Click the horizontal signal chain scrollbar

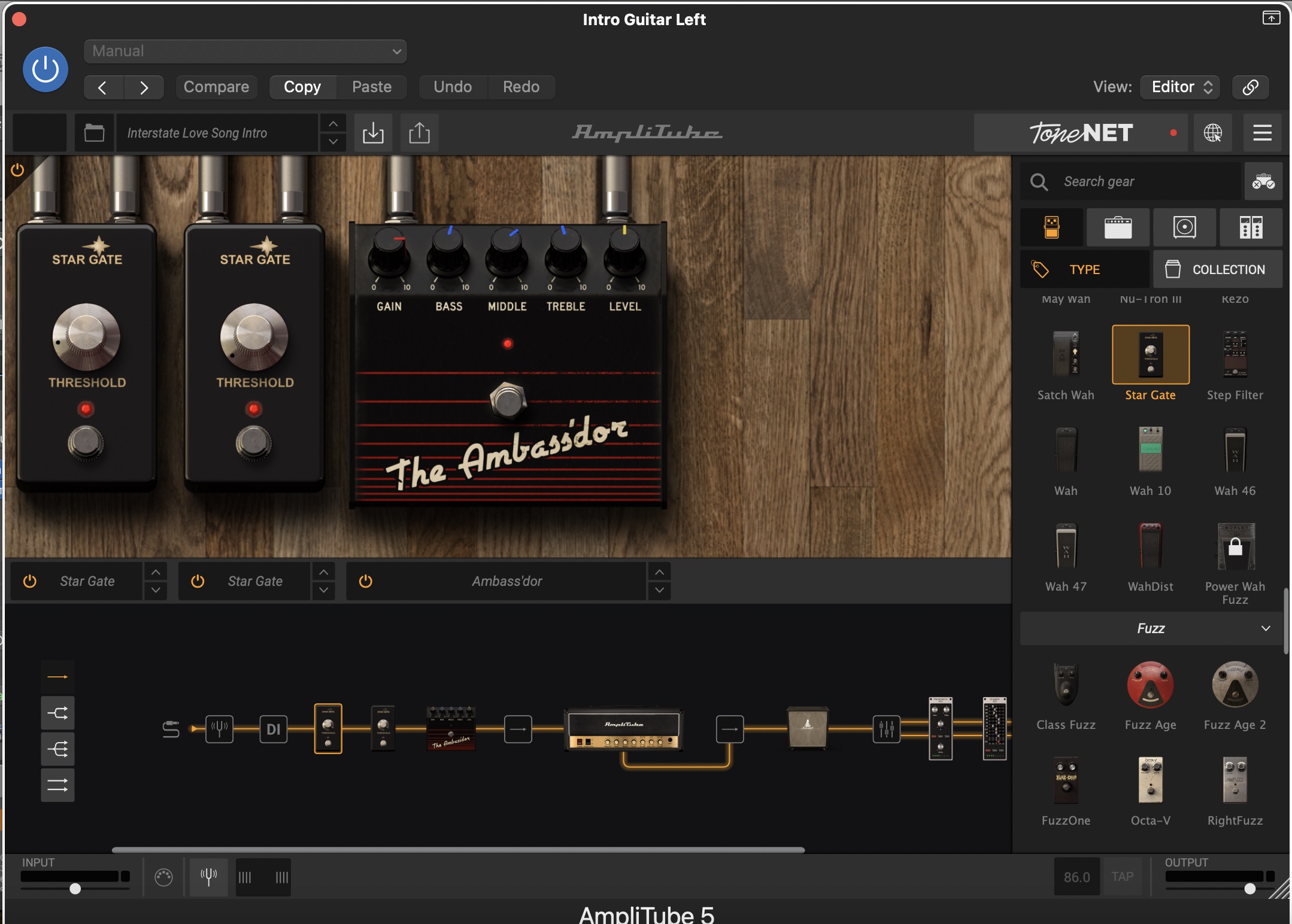pos(458,850)
